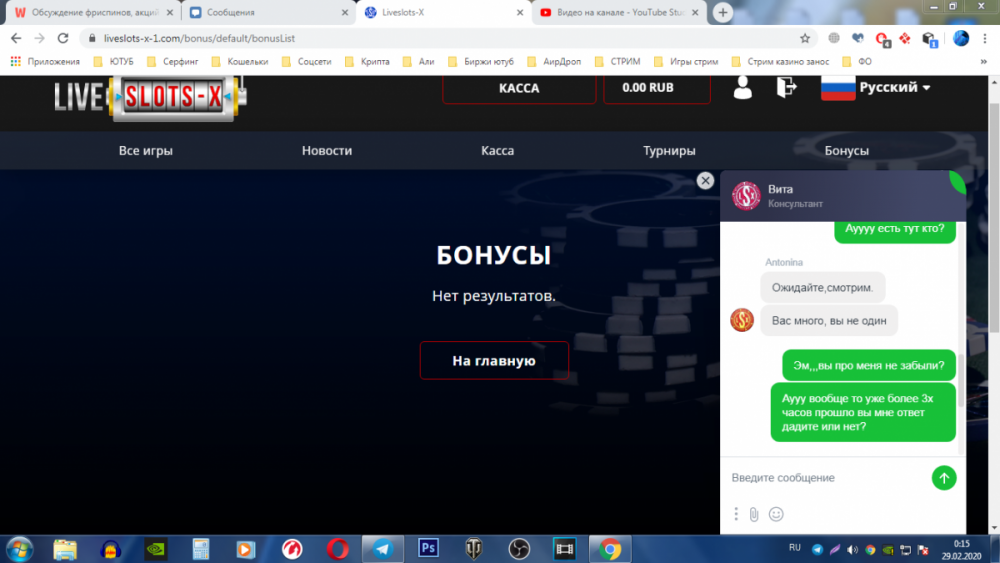Bookmark this page with the star icon
Viewport: 1000px width, 563px height.
click(805, 38)
